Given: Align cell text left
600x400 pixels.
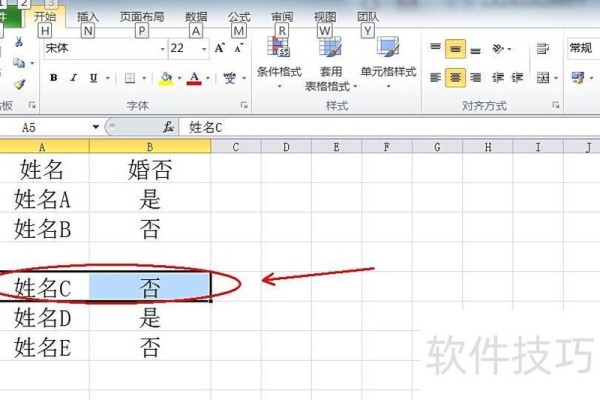Looking at the screenshot, I should pos(435,78).
